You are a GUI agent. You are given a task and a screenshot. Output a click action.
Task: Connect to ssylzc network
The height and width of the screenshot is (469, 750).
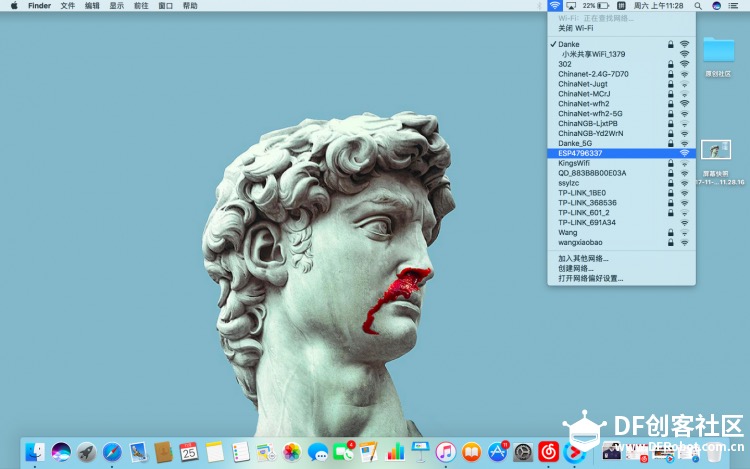(621, 183)
